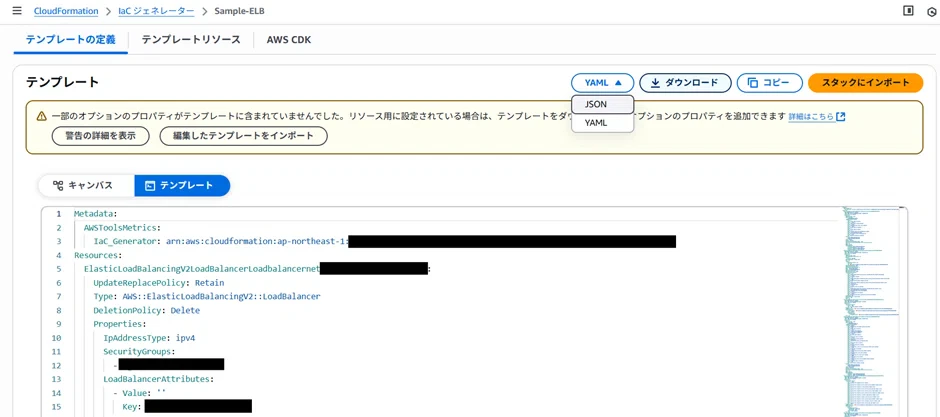Click the warning triangle icon in the alert
This screenshot has width=940, height=417.
(x=41, y=116)
